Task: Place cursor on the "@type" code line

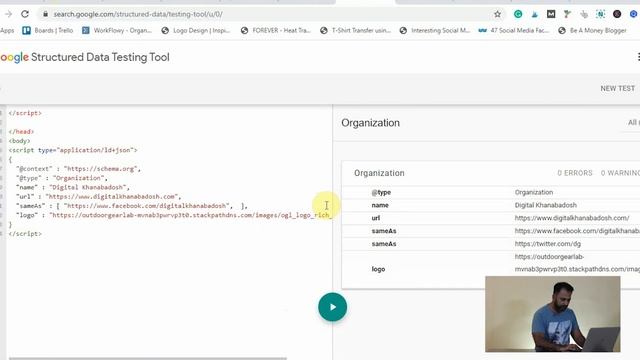Action: 62,178
